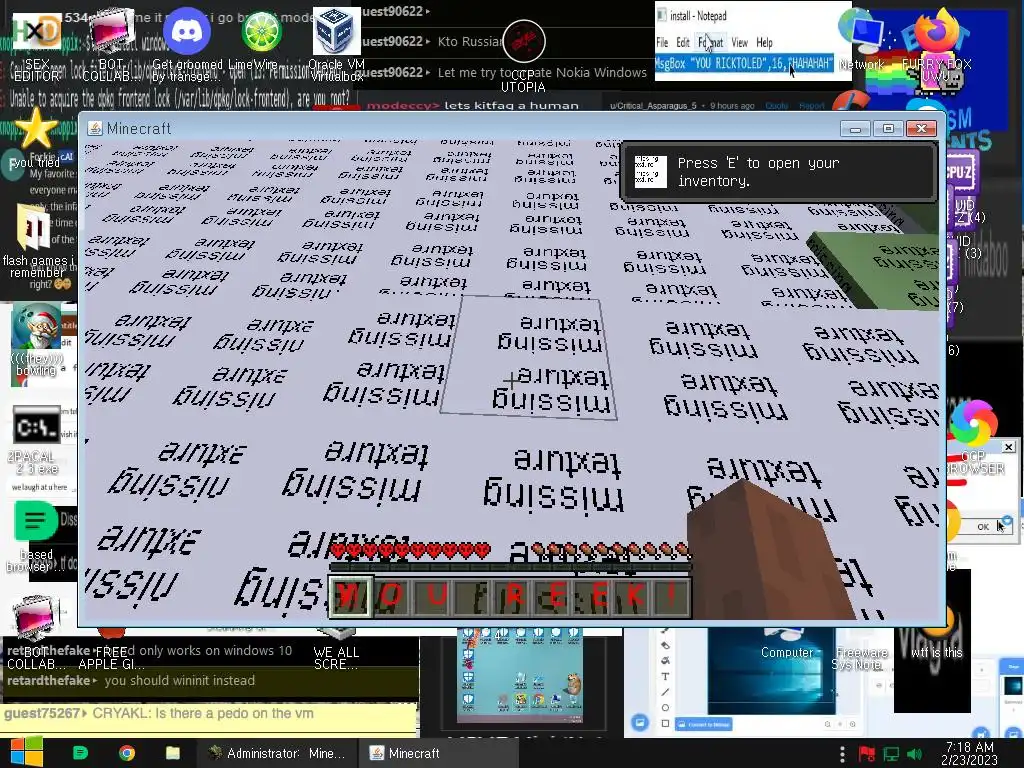Screen dimensions: 1024x768
Task: Click the red flag tray icon
Action: pos(867,754)
